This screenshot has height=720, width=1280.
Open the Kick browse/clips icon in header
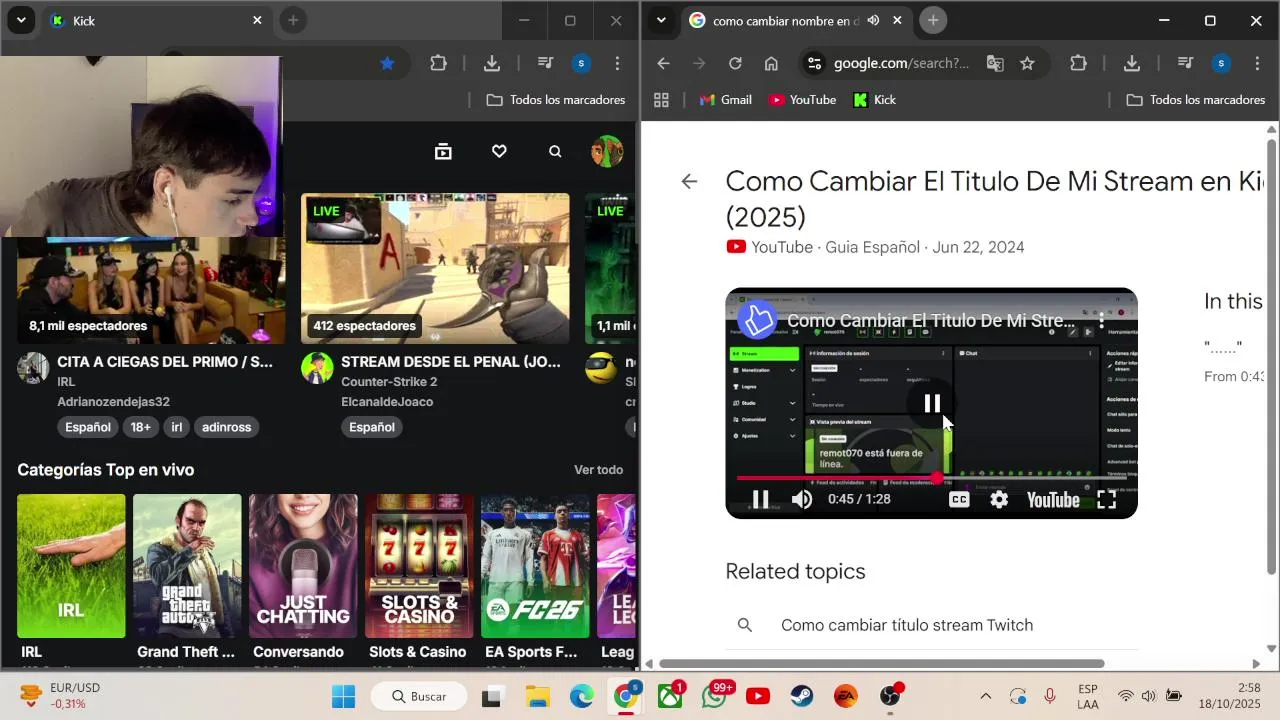[443, 151]
